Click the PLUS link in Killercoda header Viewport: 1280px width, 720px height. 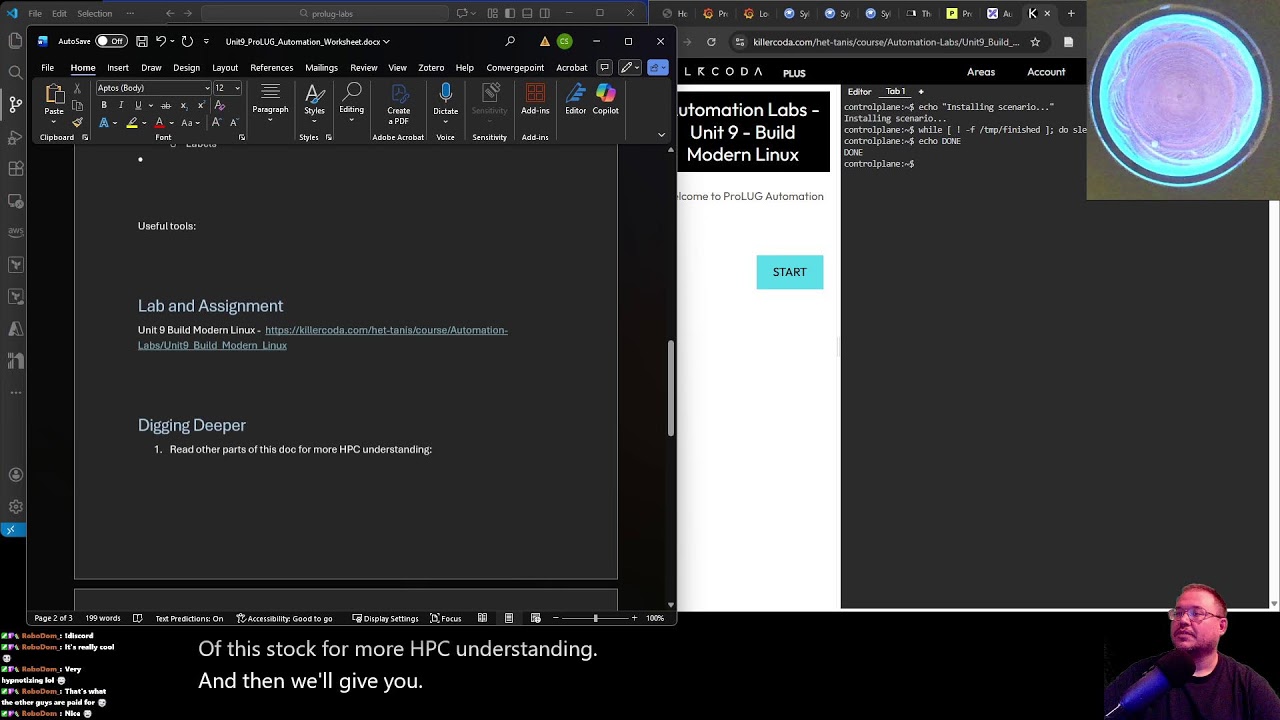point(794,73)
